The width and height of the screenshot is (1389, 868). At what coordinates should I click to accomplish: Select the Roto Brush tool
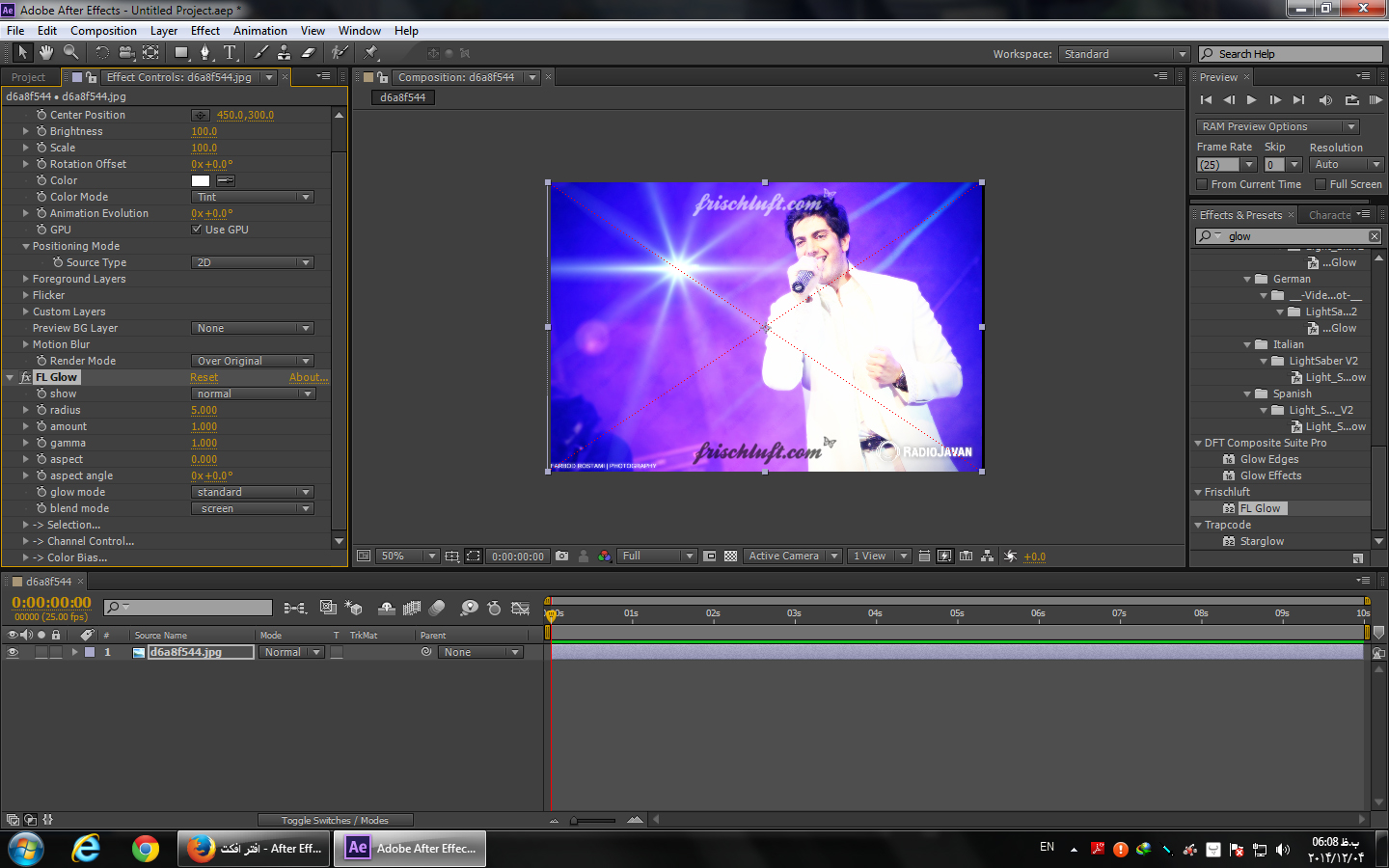[340, 53]
